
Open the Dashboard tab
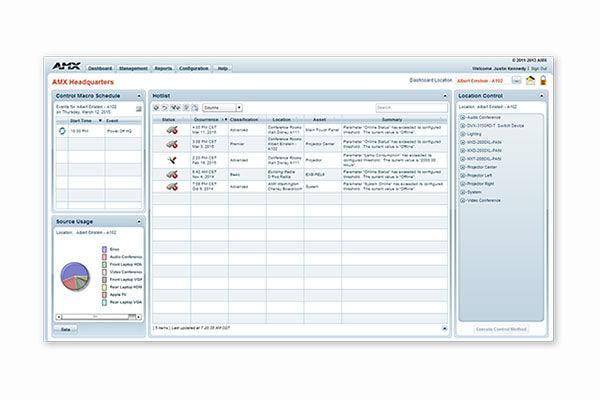[x=100, y=69]
